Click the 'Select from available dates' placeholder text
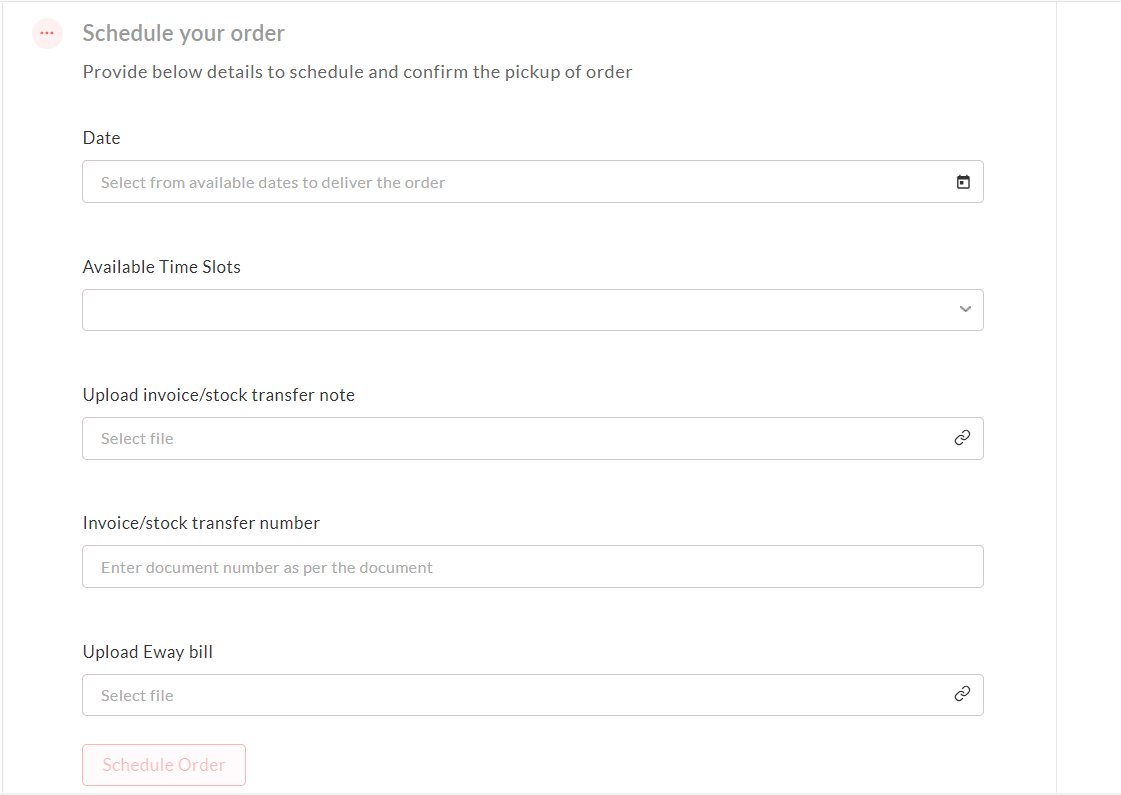Viewport: 1121px width, 795px height. pos(273,183)
